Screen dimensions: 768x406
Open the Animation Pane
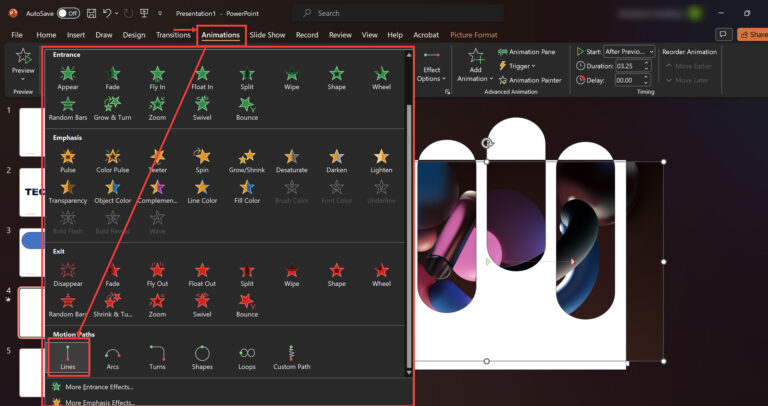[527, 52]
